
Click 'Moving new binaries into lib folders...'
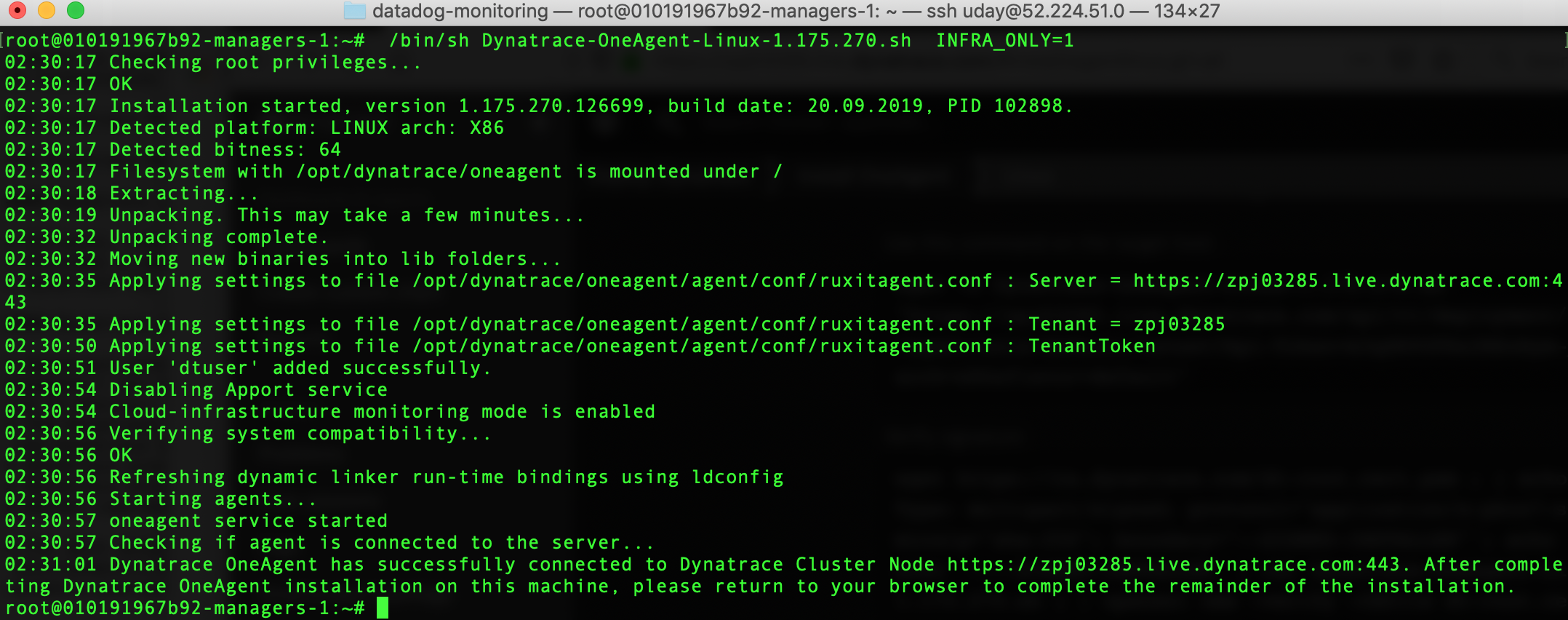coord(283,259)
